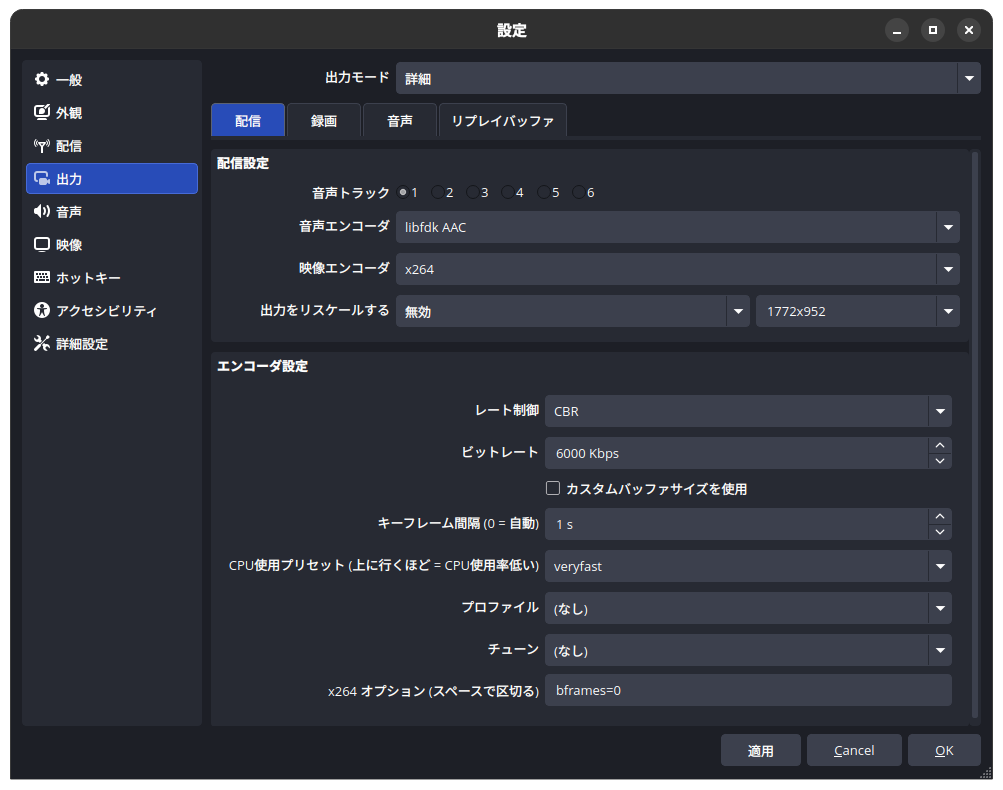Switch to the 録画 (Recording) tab
Screen dimensions: 1003x790
[x=324, y=121]
